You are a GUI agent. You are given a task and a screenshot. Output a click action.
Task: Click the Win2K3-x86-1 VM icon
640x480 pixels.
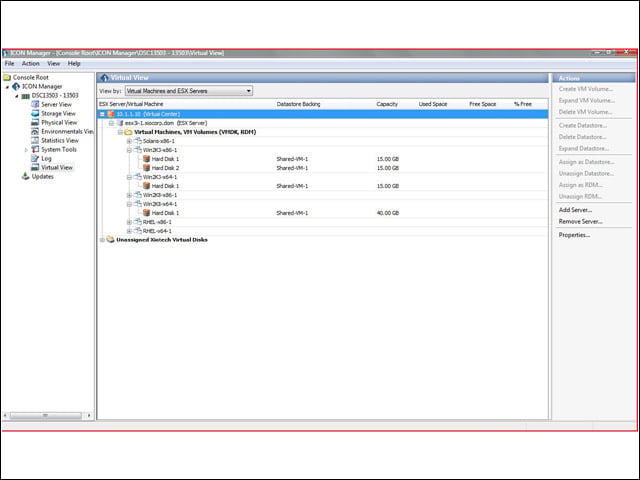pos(138,150)
